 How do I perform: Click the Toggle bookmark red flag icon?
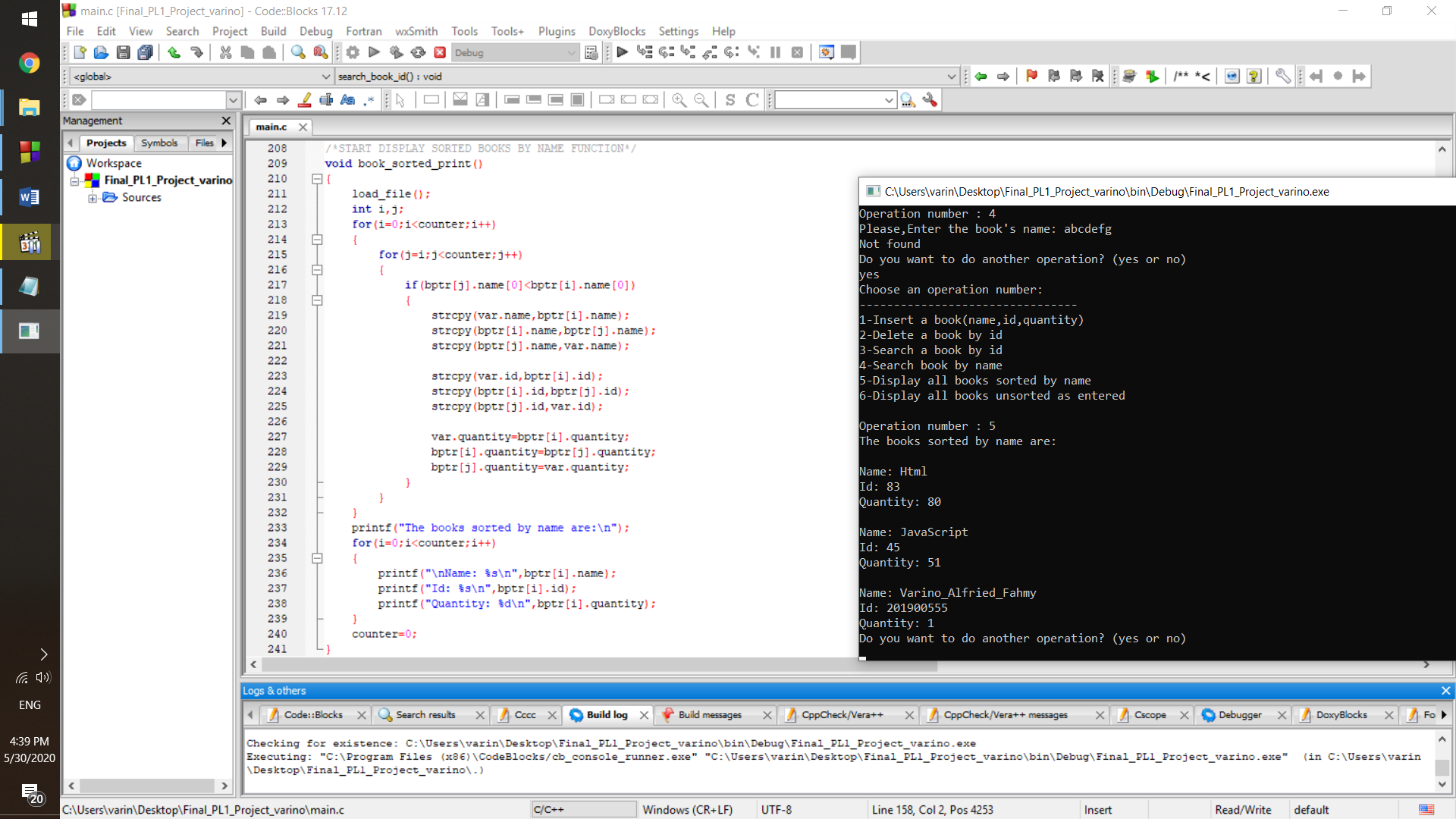click(1031, 76)
